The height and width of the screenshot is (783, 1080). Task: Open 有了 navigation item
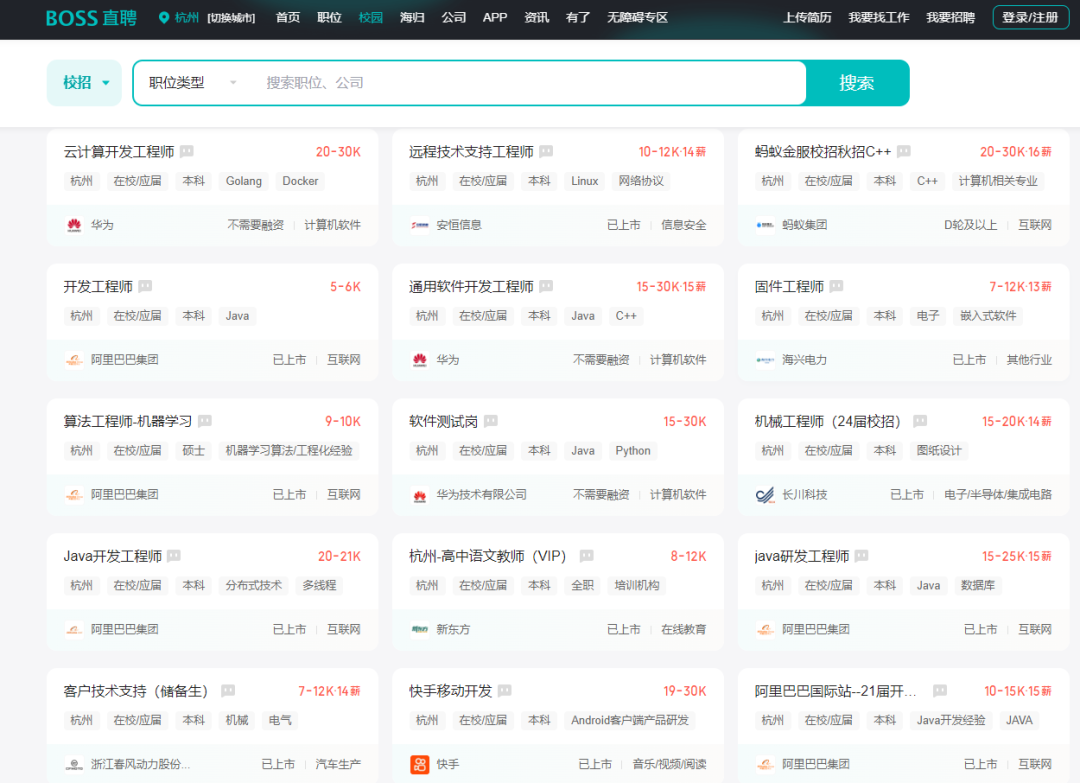coord(578,18)
